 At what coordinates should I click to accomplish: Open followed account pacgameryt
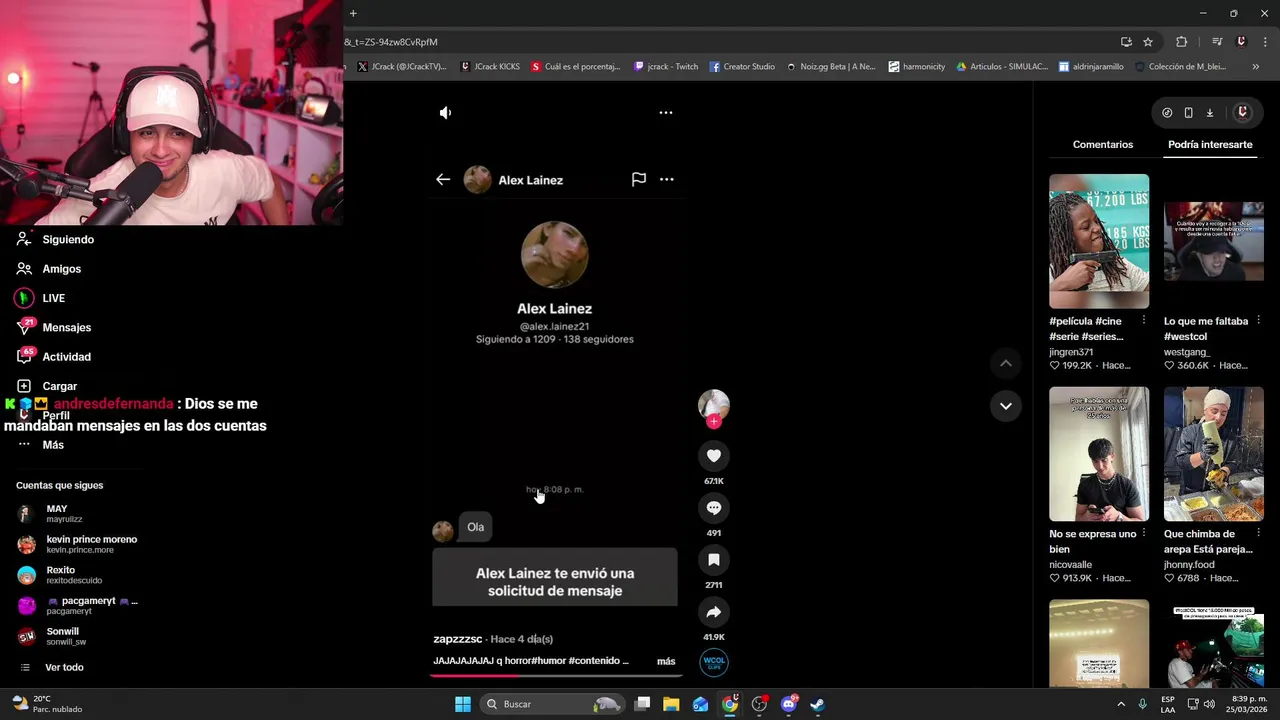pos(78,606)
